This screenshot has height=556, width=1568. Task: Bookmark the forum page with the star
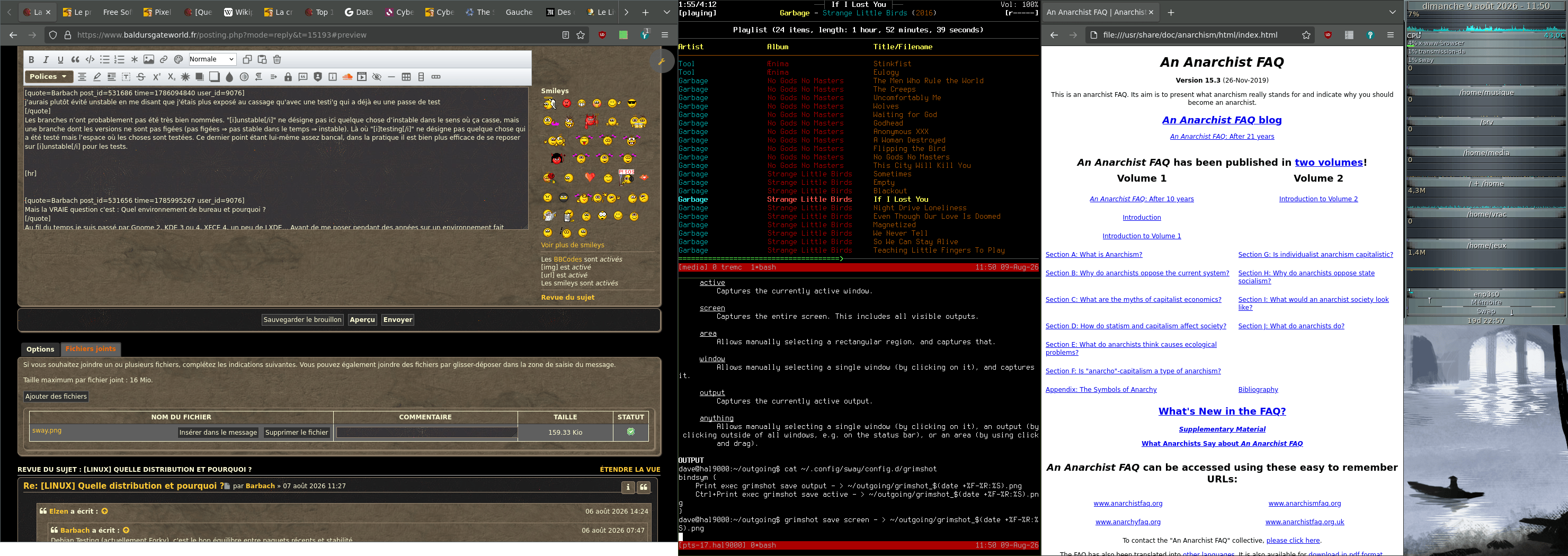[x=581, y=35]
